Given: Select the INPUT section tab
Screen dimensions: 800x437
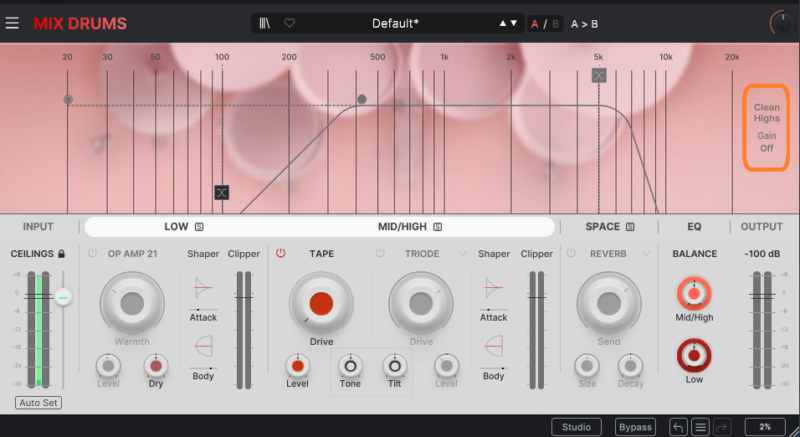Looking at the screenshot, I should pyautogui.click(x=38, y=227).
